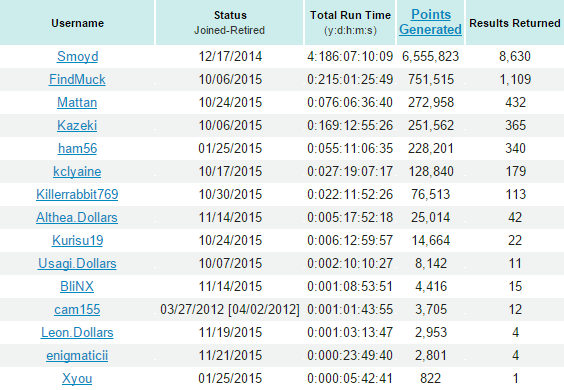Select Smoyd's join date 12/17/2014
This screenshot has height=390, width=564.
click(x=230, y=56)
